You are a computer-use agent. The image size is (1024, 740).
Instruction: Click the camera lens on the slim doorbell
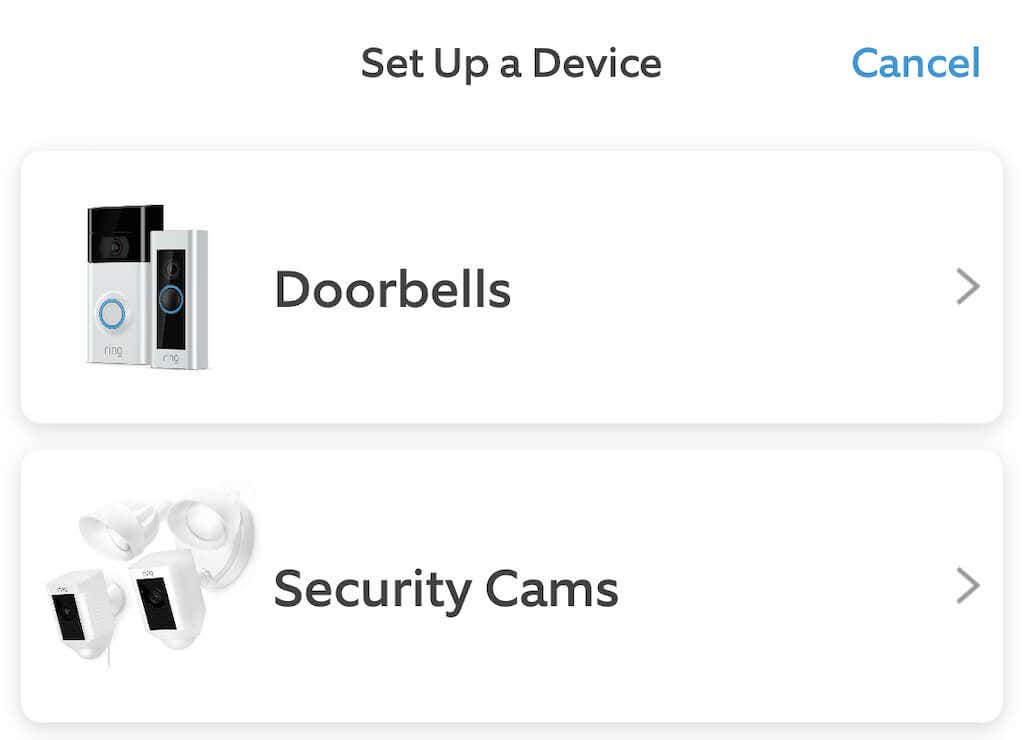(x=172, y=269)
